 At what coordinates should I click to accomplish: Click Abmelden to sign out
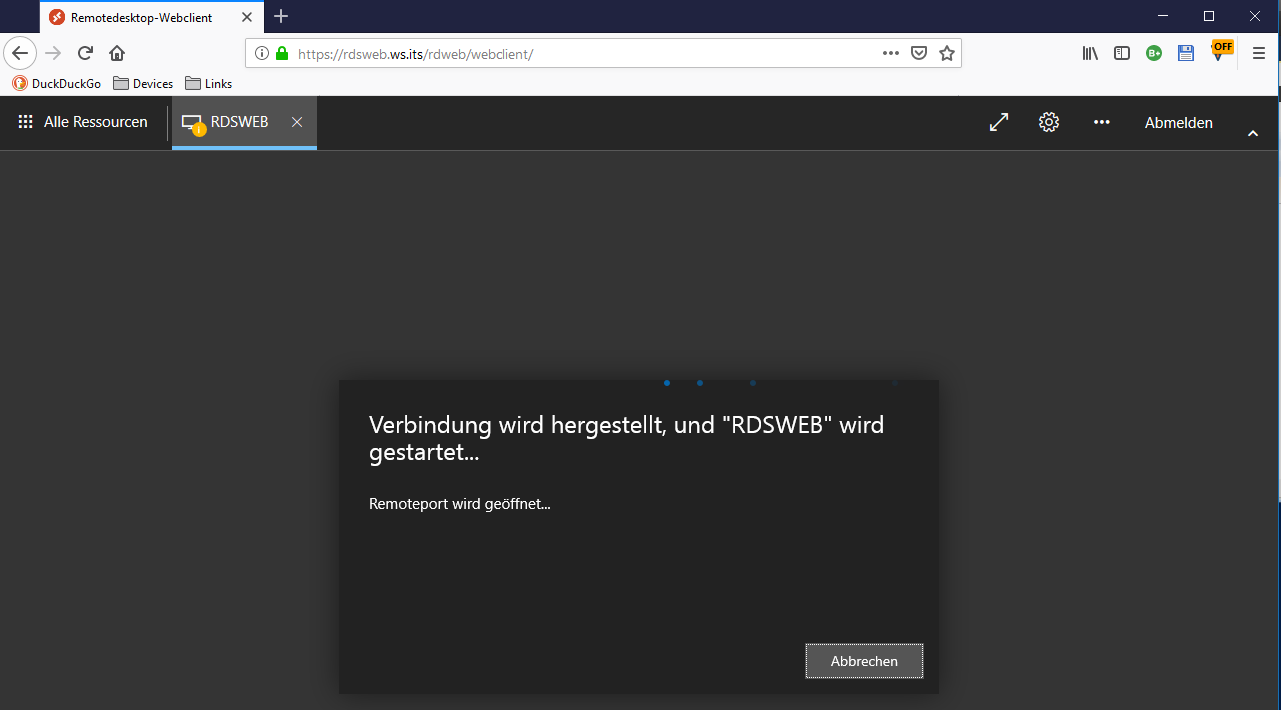click(x=1179, y=123)
